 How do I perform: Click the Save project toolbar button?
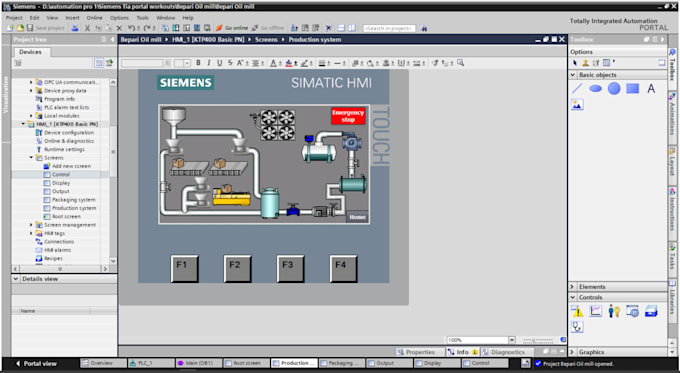pyautogui.click(x=46, y=28)
